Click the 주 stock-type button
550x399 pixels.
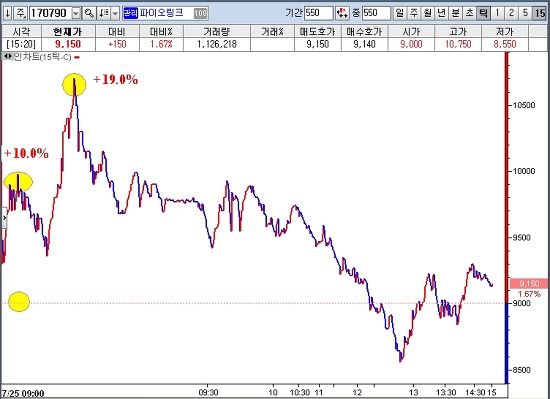point(21,13)
